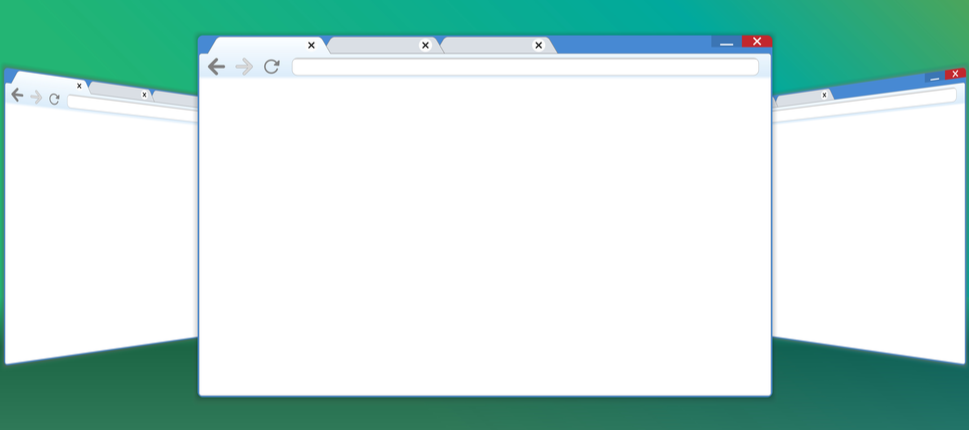The height and width of the screenshot is (430, 970).
Task: Go forward in the left tilted browser window
Action: 36,97
